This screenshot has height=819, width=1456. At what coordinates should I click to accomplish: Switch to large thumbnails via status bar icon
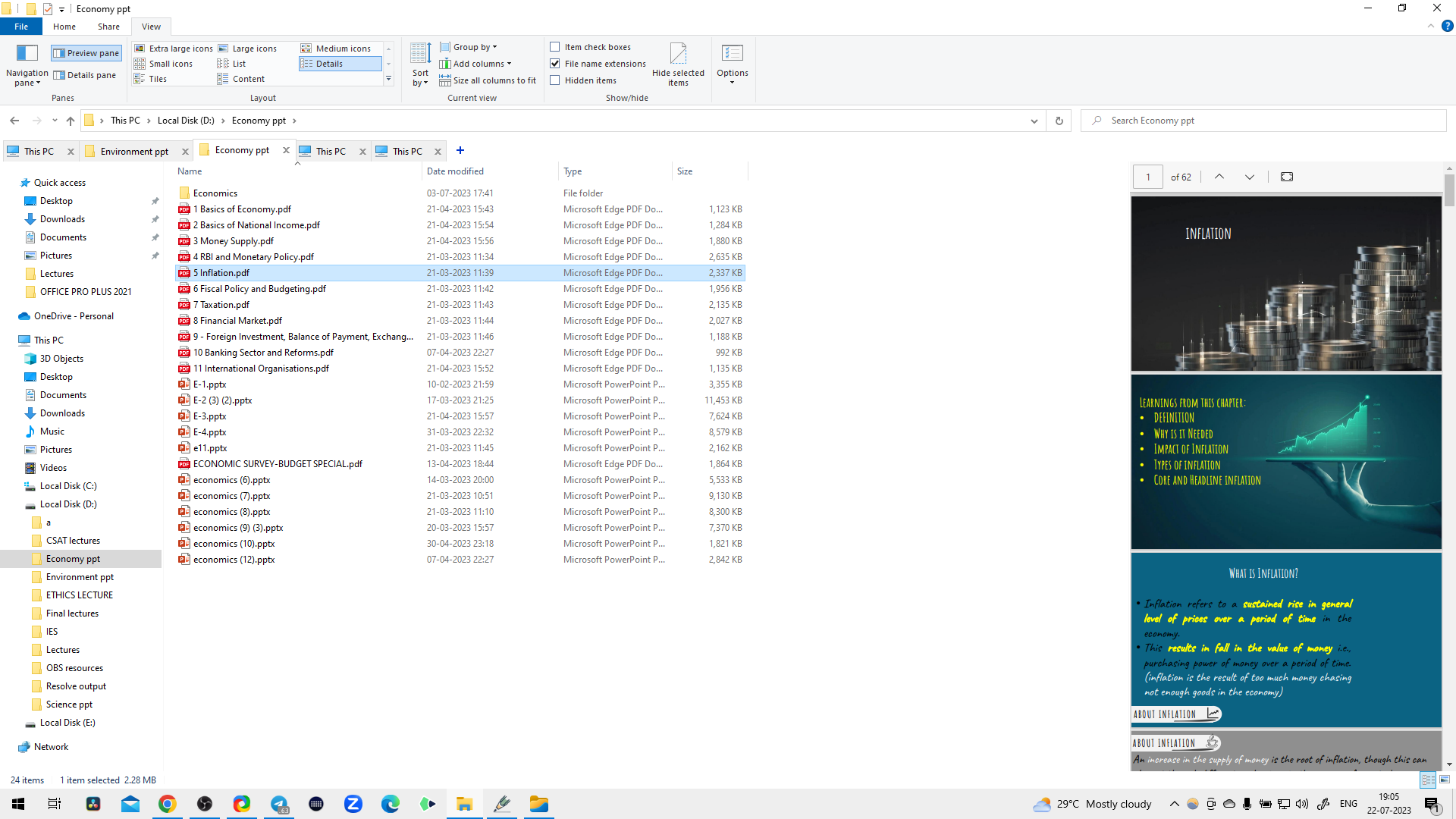(1443, 780)
